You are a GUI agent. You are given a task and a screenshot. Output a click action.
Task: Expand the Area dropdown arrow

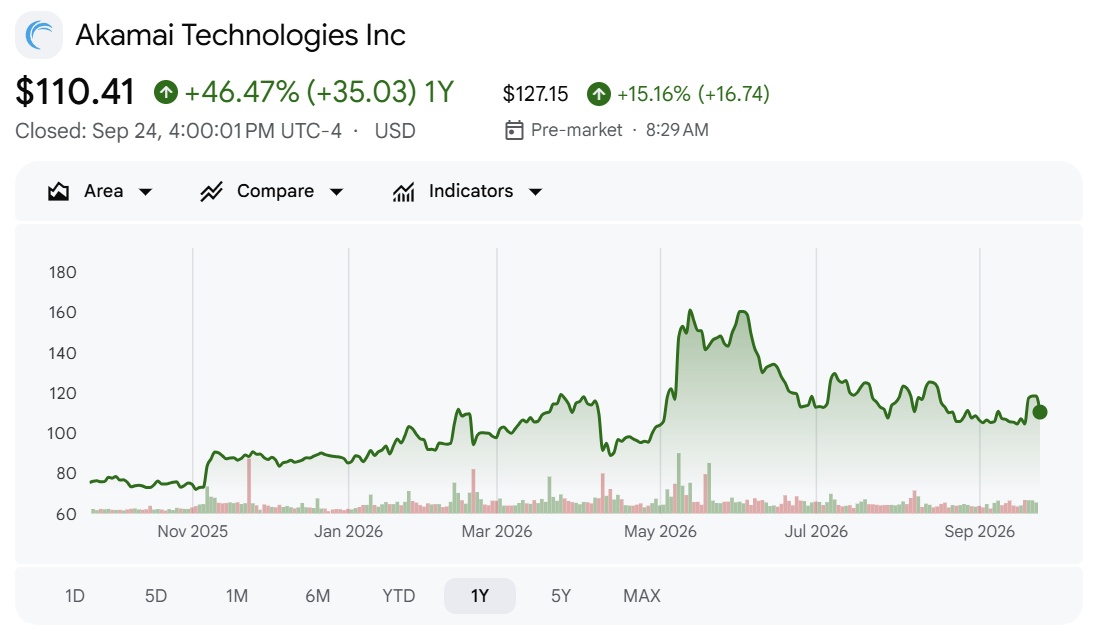[x=146, y=192]
